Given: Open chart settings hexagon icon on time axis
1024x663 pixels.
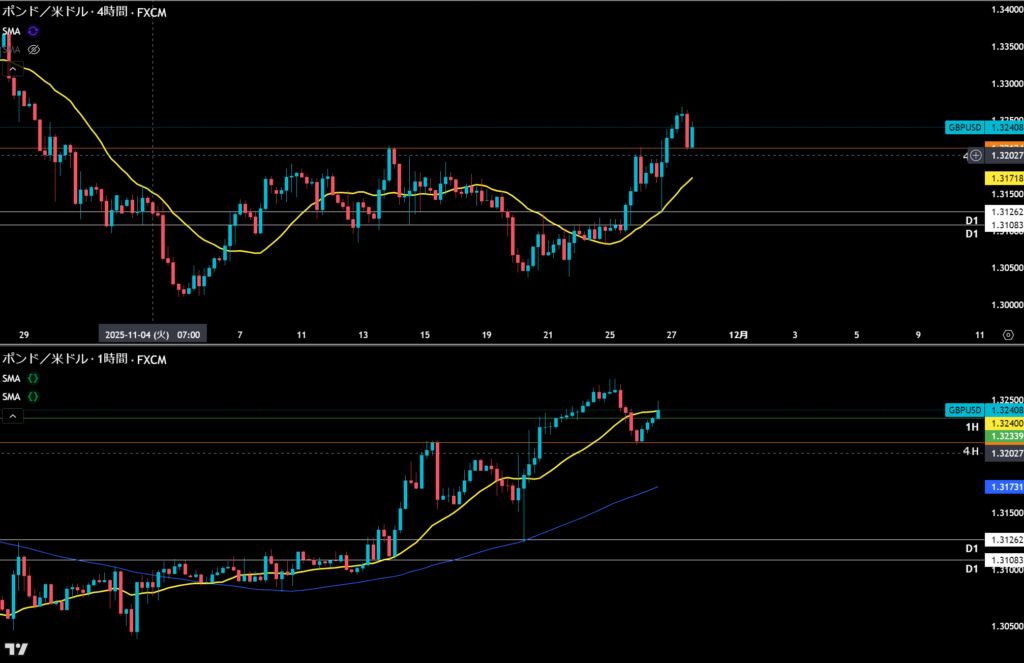Looking at the screenshot, I should (x=1007, y=335).
